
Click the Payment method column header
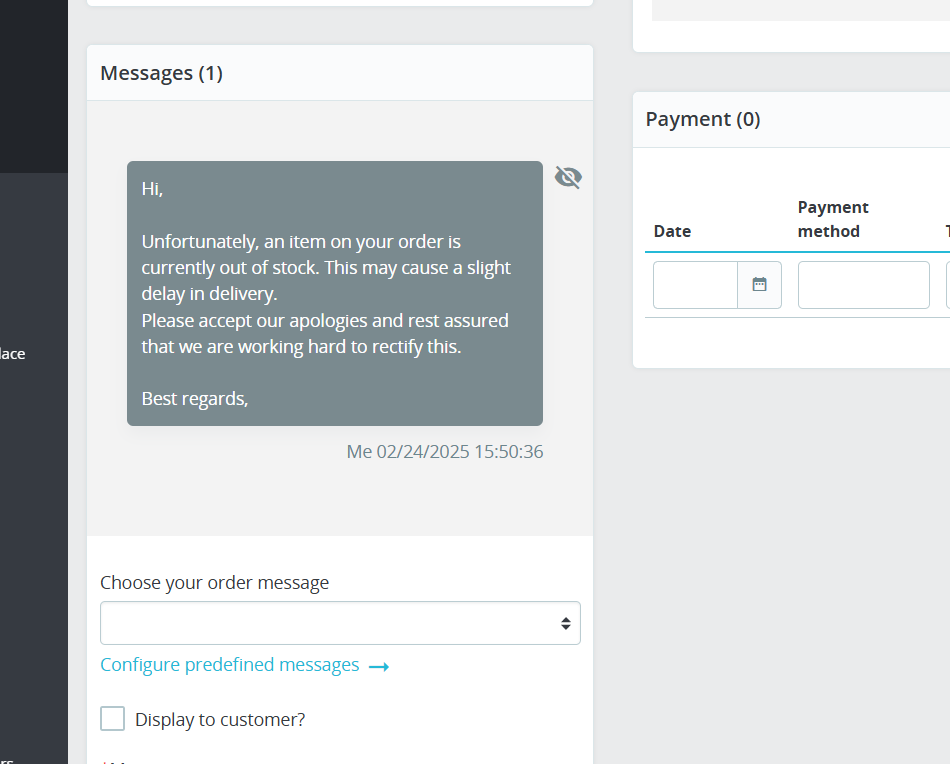click(833, 219)
